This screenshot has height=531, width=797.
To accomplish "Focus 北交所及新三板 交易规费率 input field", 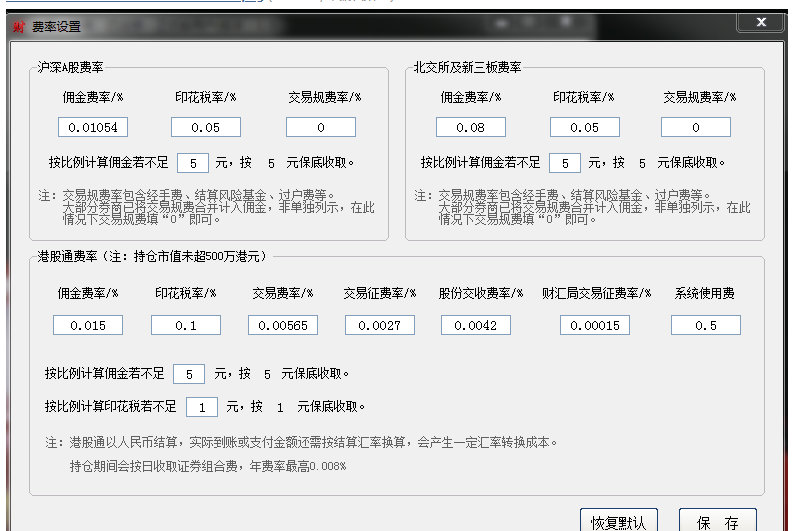I will tap(696, 127).
